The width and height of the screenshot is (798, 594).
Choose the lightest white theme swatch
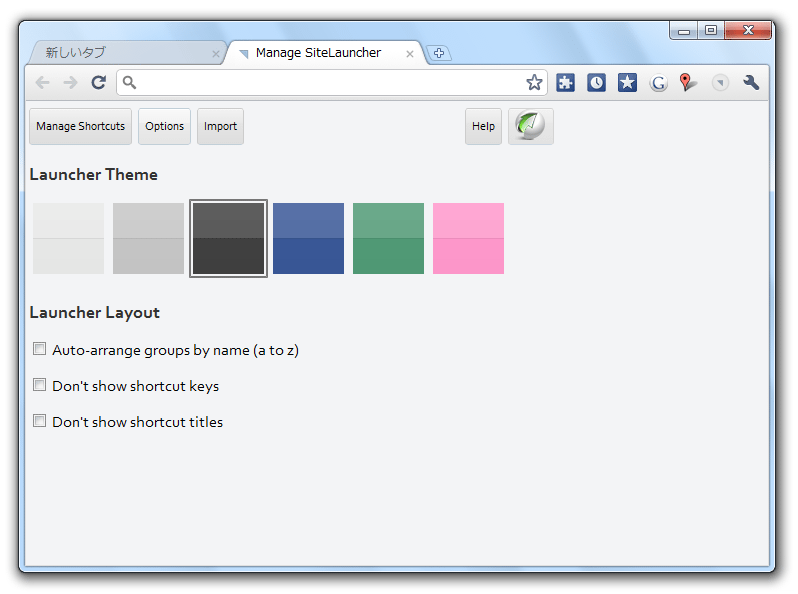(69, 238)
